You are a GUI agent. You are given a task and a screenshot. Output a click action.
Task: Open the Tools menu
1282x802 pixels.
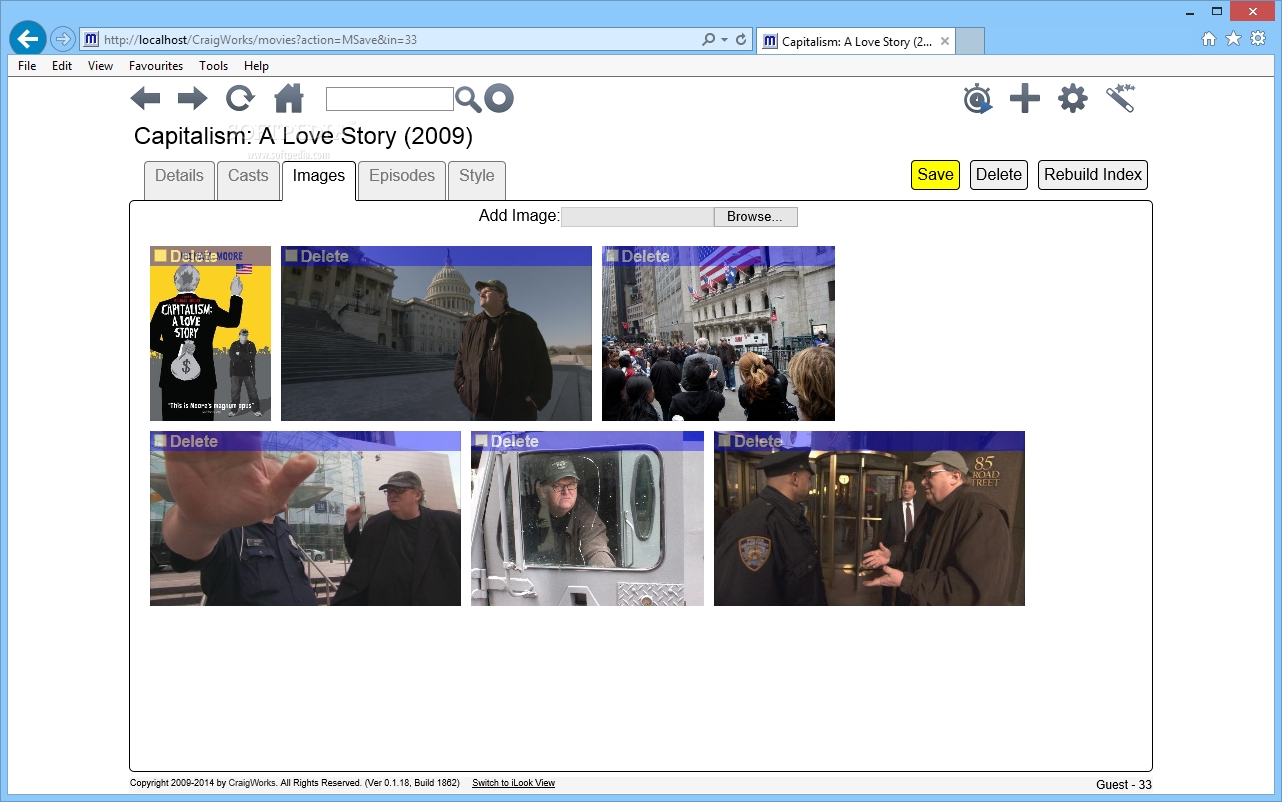tap(213, 66)
